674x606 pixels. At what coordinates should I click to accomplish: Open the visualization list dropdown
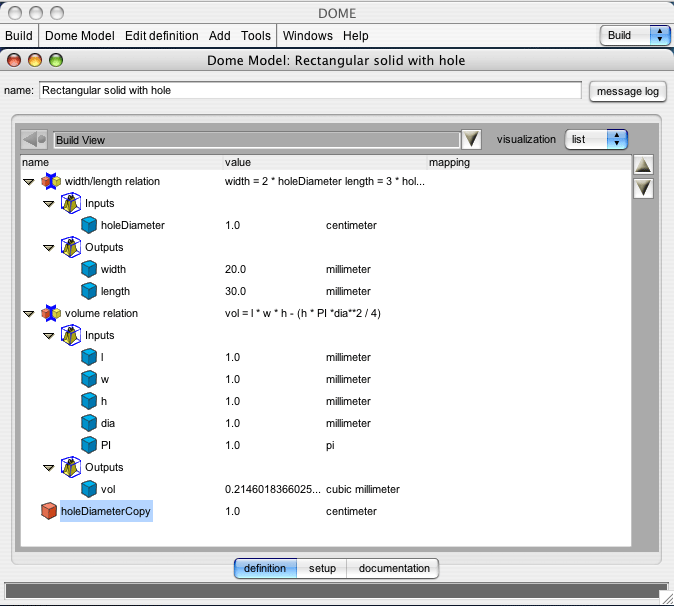[596, 139]
